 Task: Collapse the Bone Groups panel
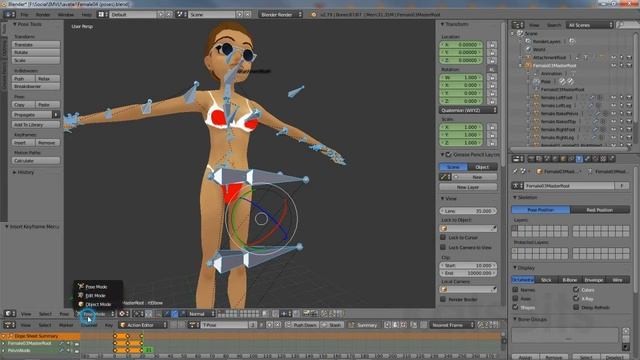[x=515, y=319]
